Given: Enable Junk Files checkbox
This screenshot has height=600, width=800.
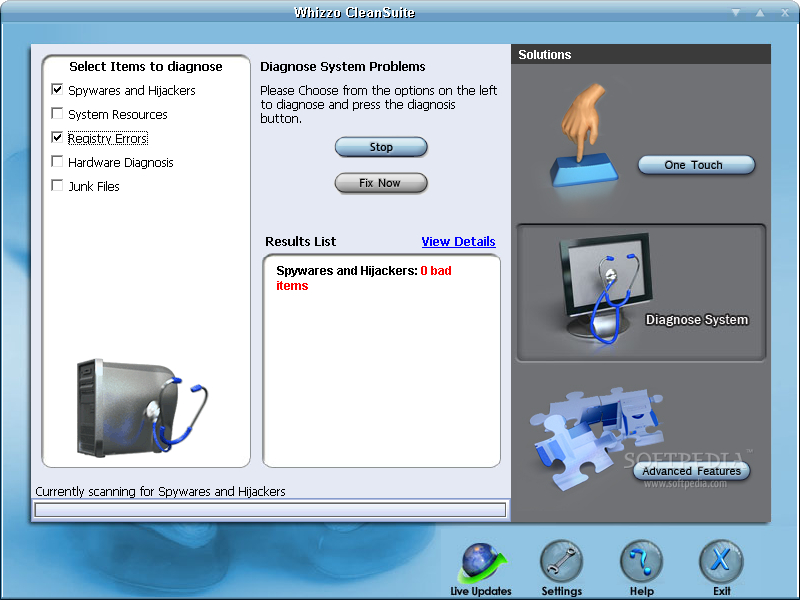Looking at the screenshot, I should coord(57,185).
